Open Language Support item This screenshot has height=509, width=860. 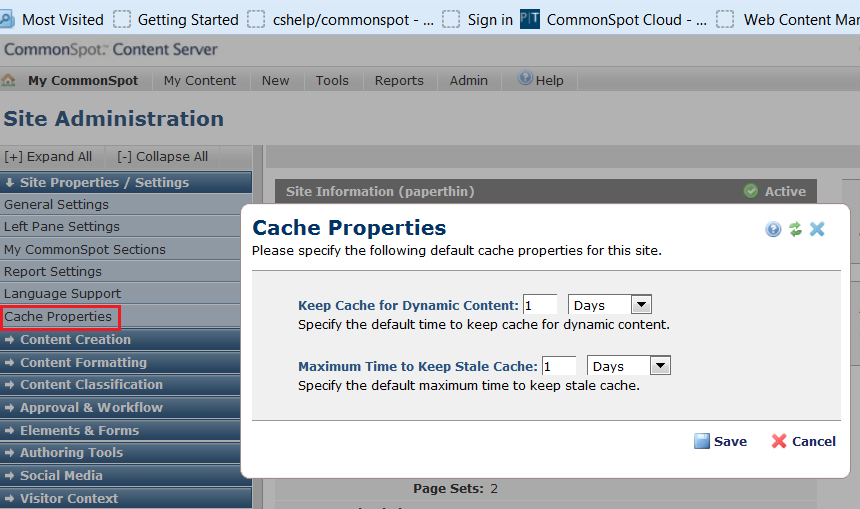click(63, 293)
